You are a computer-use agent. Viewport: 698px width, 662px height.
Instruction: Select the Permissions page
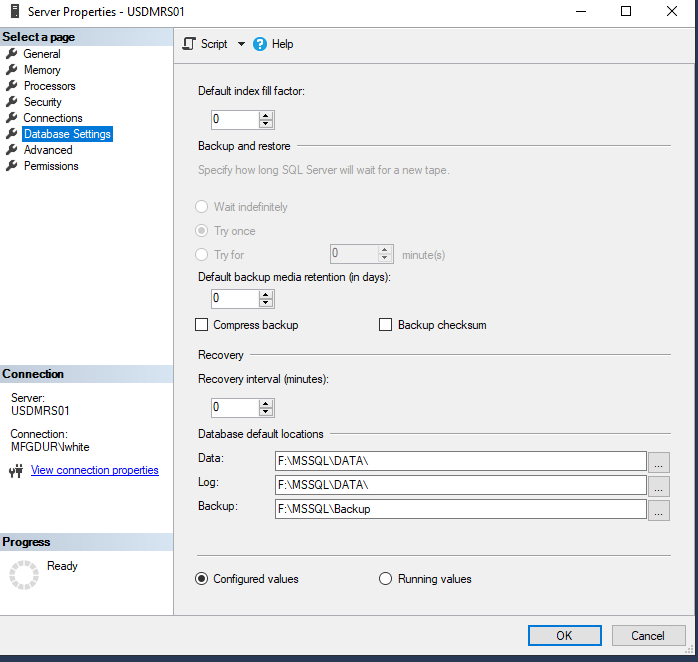coord(51,166)
